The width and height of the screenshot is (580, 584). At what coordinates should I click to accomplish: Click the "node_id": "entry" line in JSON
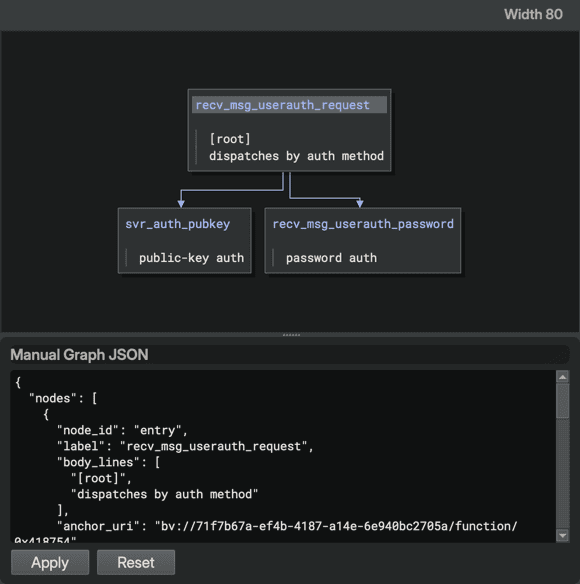(122, 430)
